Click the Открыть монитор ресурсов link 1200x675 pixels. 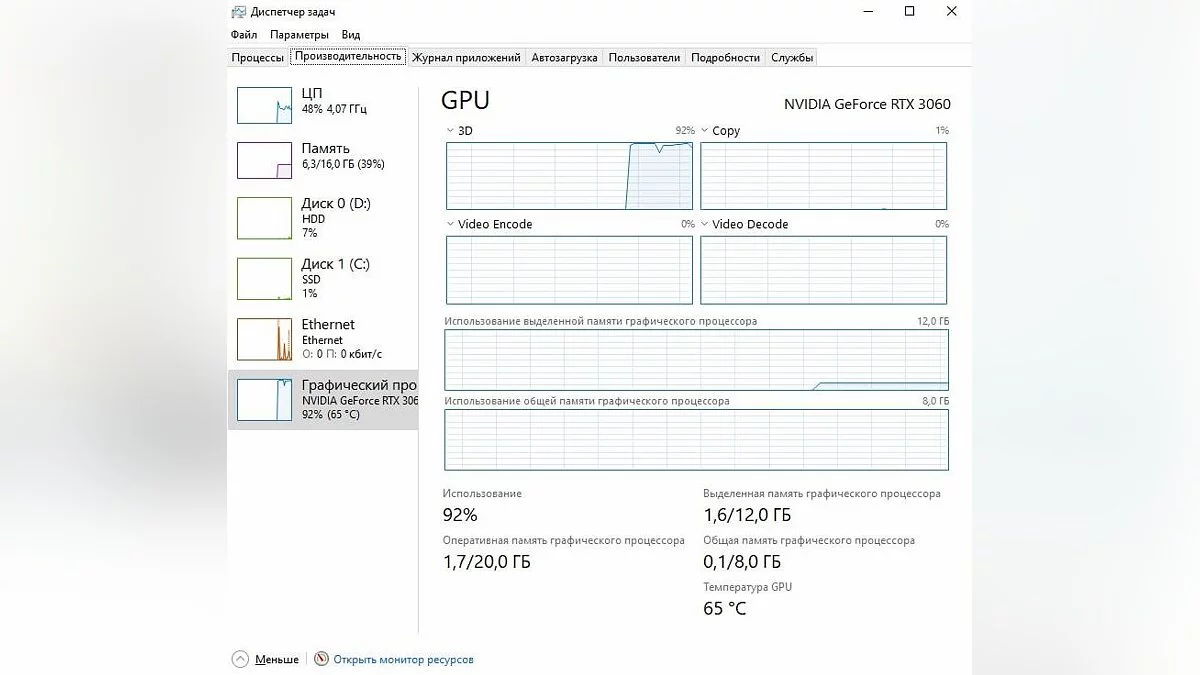point(403,660)
